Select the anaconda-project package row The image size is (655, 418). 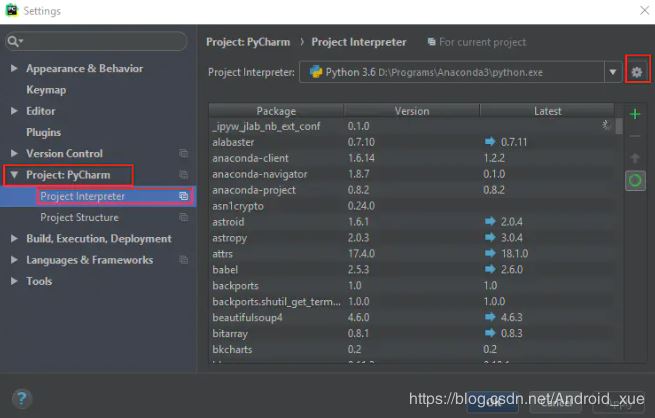412,190
